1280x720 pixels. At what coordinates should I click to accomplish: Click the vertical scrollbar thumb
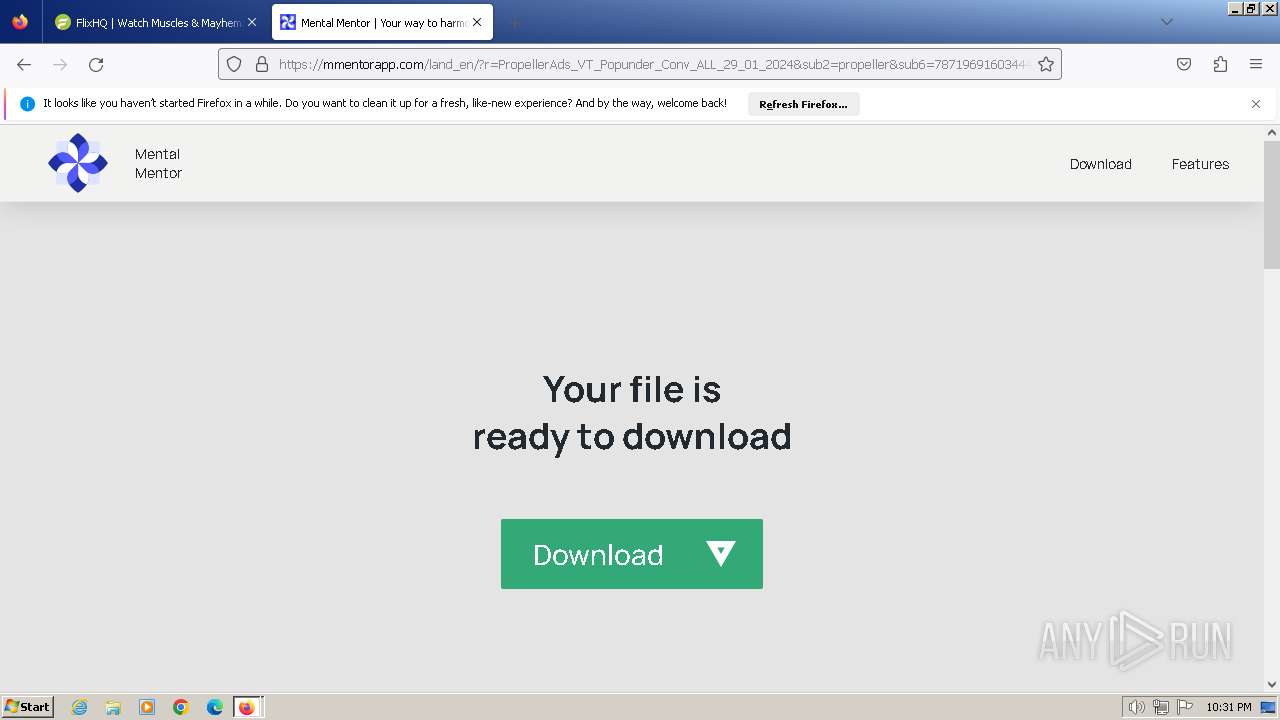click(x=1272, y=205)
